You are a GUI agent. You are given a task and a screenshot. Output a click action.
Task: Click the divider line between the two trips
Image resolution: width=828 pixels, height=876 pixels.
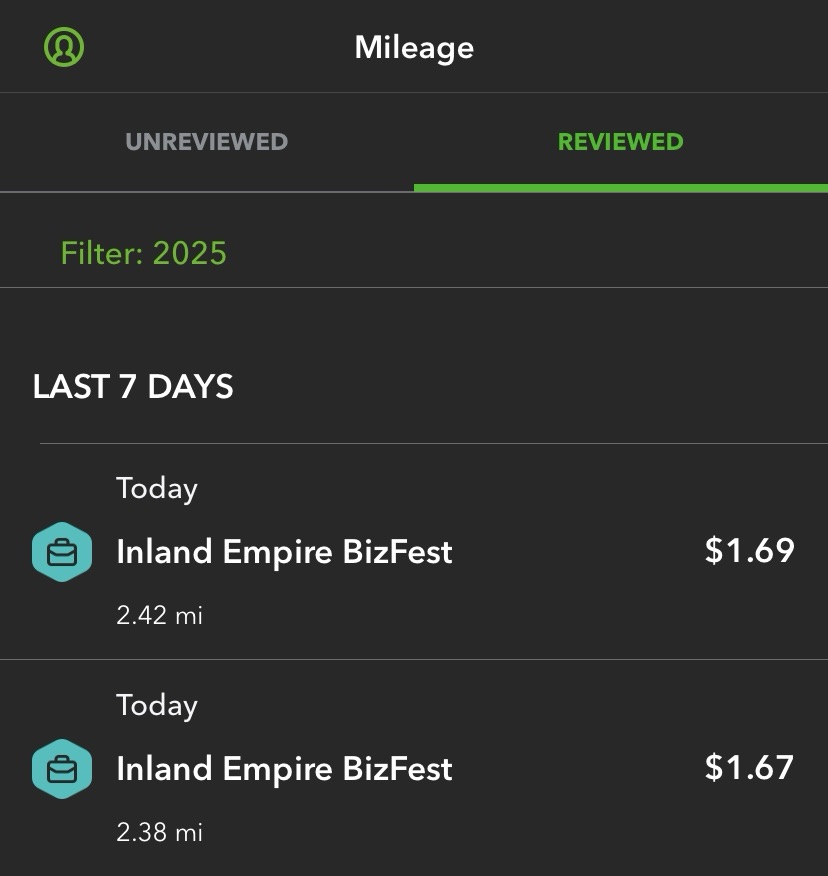[414, 660]
